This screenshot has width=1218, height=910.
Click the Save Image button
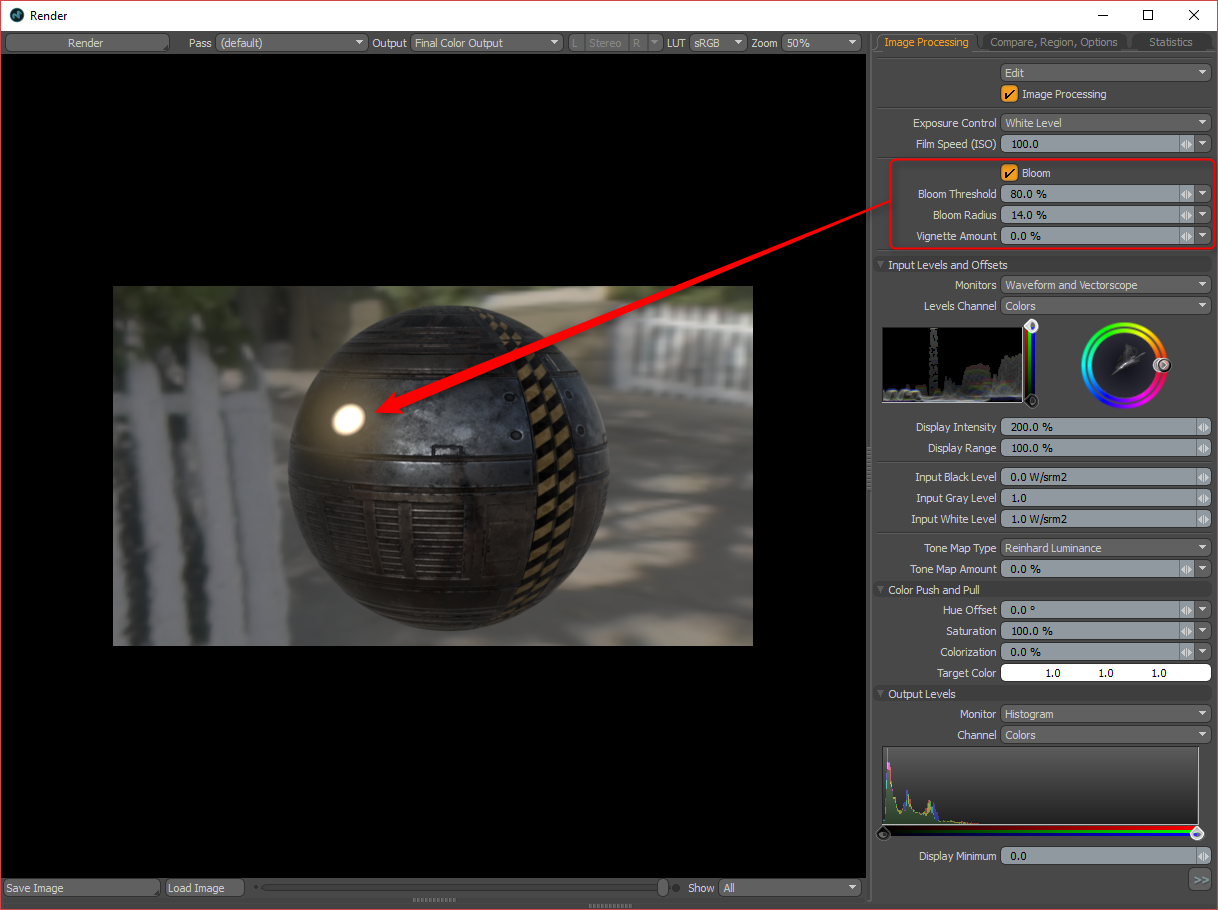point(80,888)
